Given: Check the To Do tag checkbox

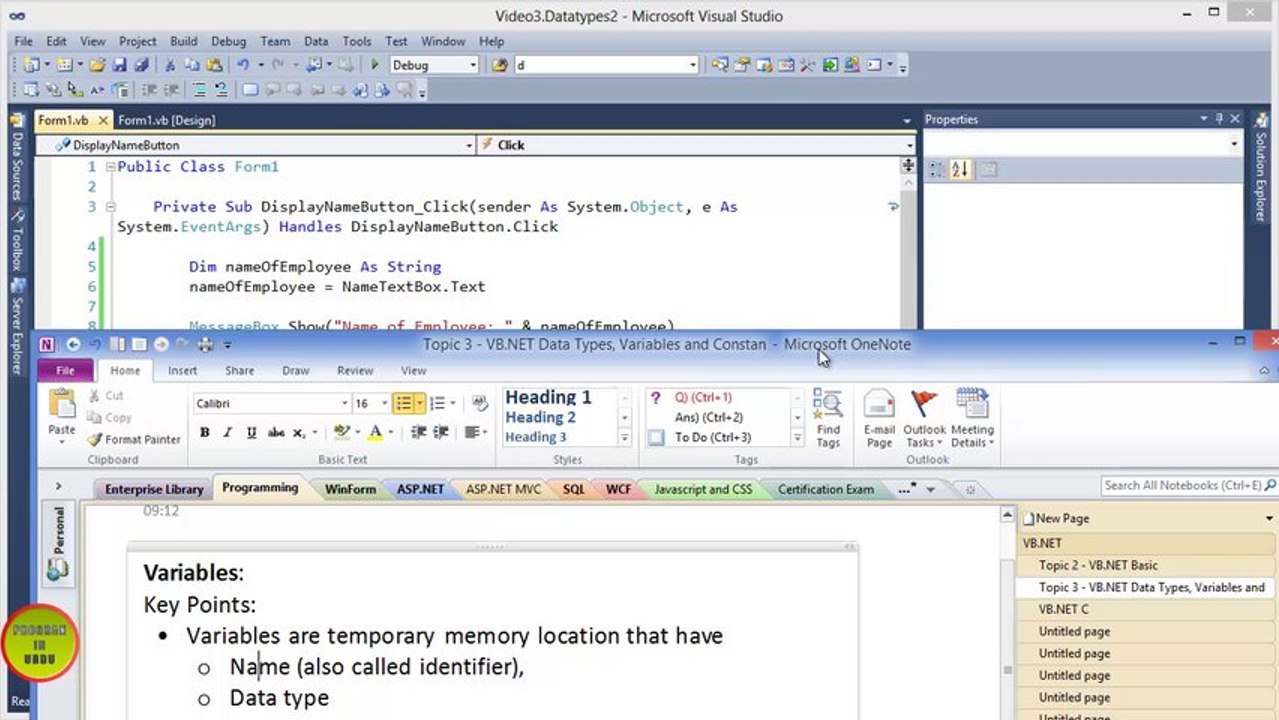Looking at the screenshot, I should point(656,437).
